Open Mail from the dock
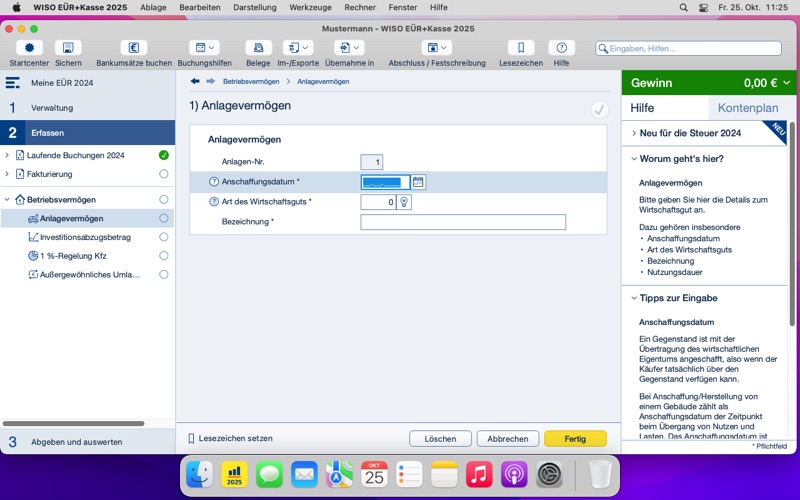 304,474
